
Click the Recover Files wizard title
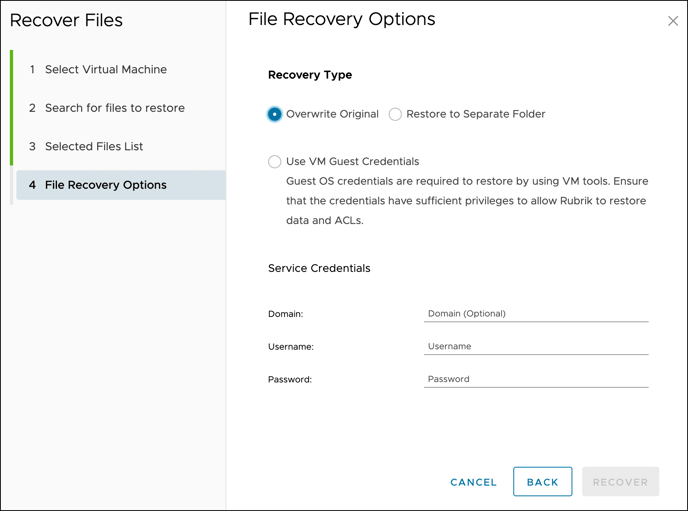click(66, 20)
